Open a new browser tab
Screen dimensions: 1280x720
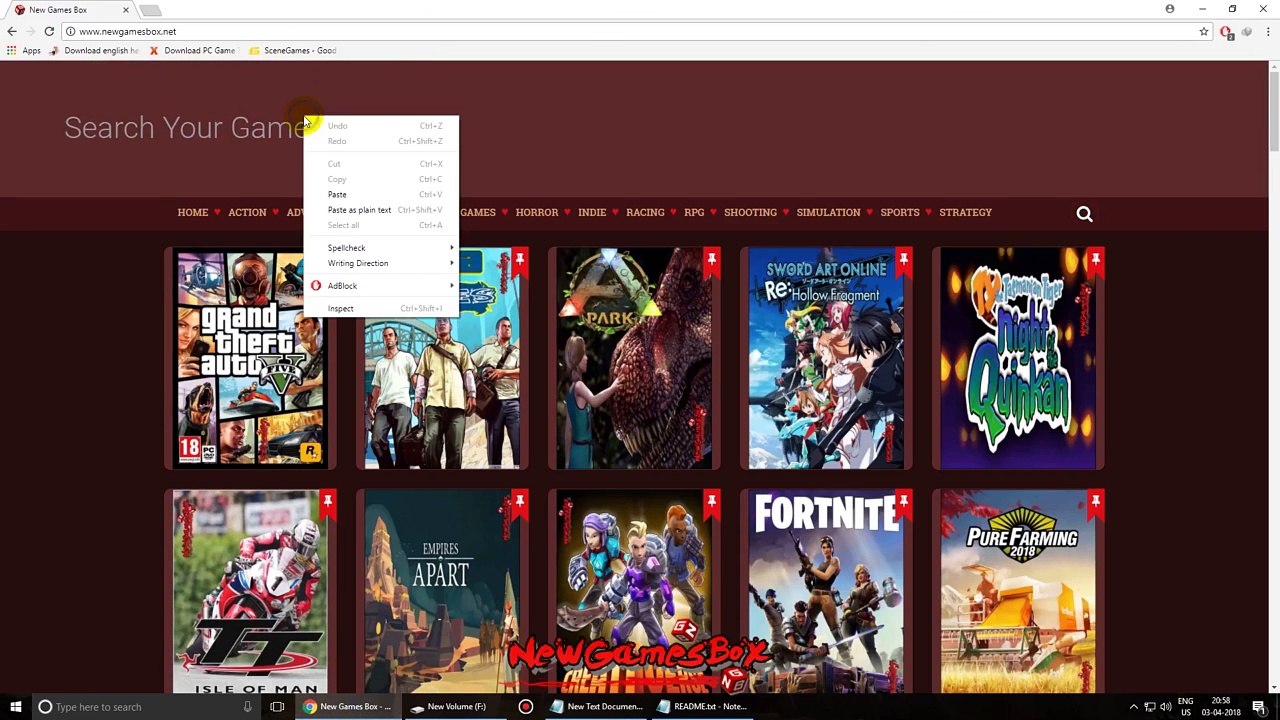pyautogui.click(x=150, y=10)
